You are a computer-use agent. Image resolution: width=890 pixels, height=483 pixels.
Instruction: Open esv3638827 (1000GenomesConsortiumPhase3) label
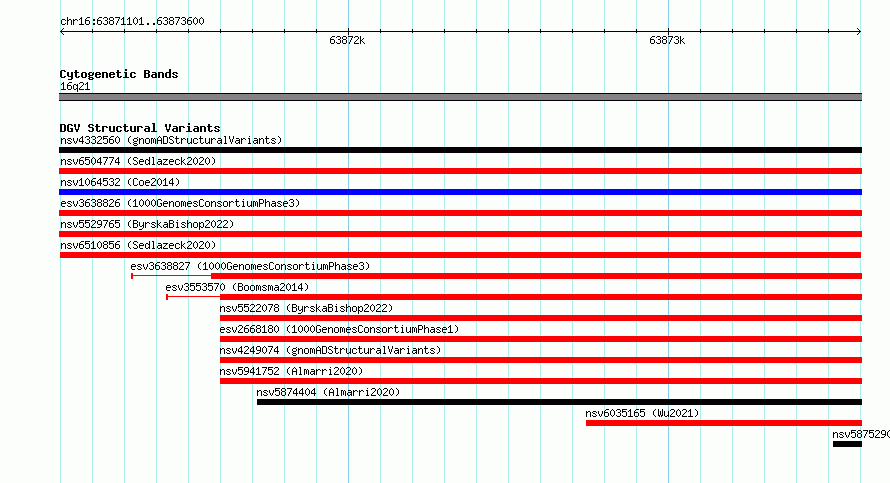coord(250,266)
